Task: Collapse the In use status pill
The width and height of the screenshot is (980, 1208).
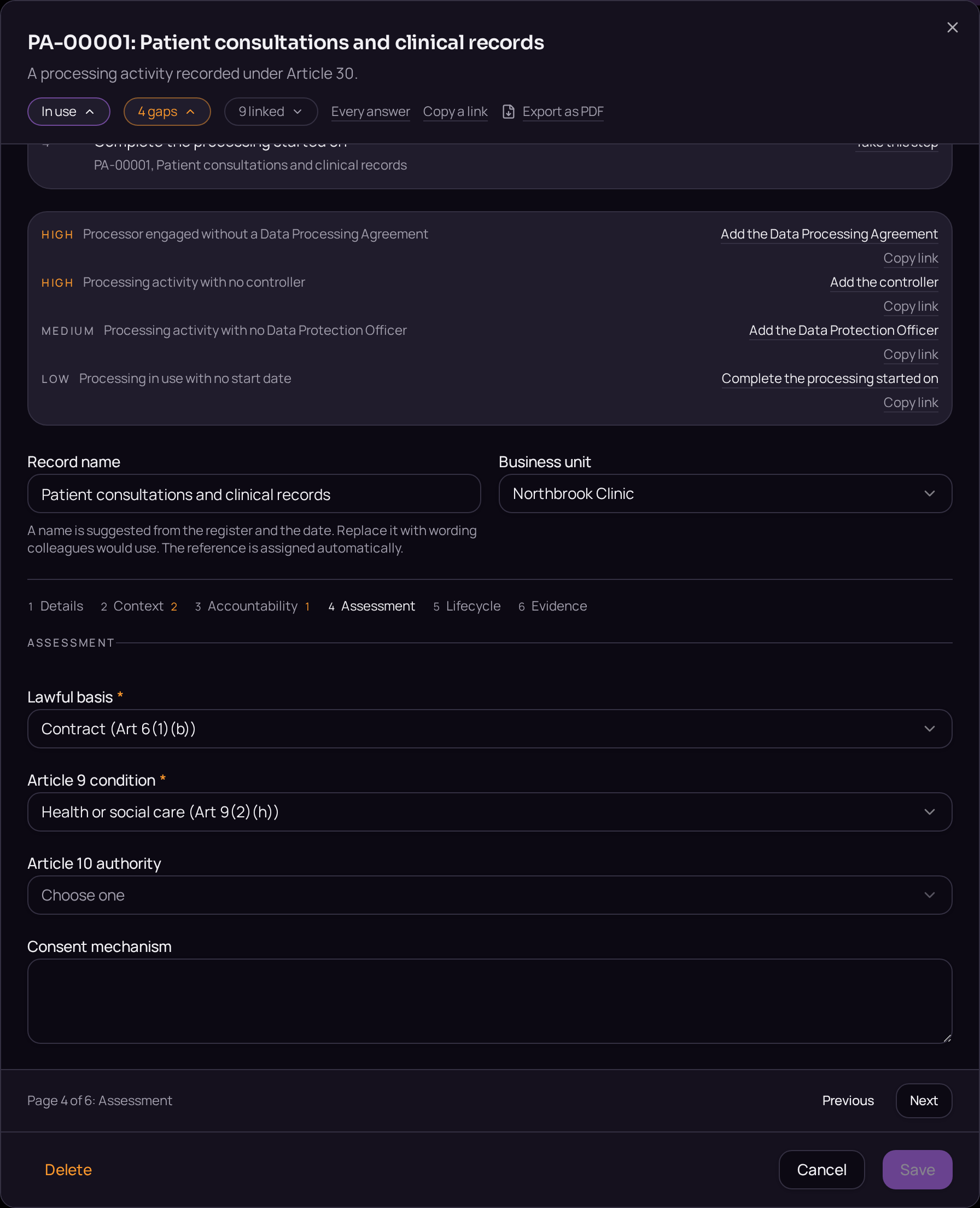Action: point(69,112)
